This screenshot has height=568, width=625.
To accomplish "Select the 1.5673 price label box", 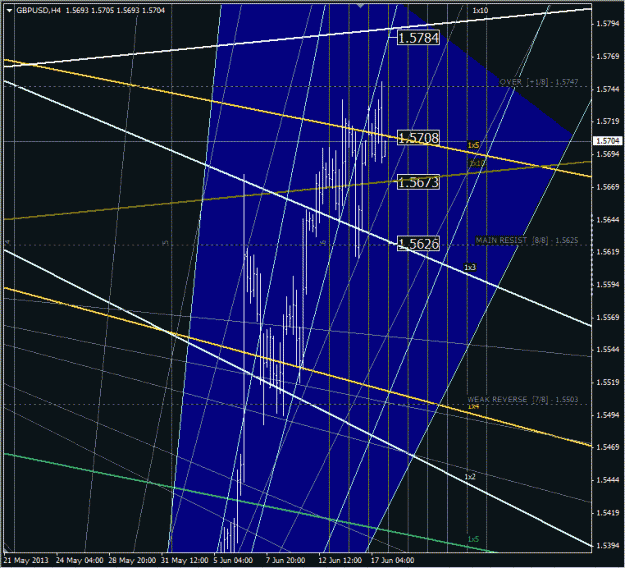I will click(419, 182).
